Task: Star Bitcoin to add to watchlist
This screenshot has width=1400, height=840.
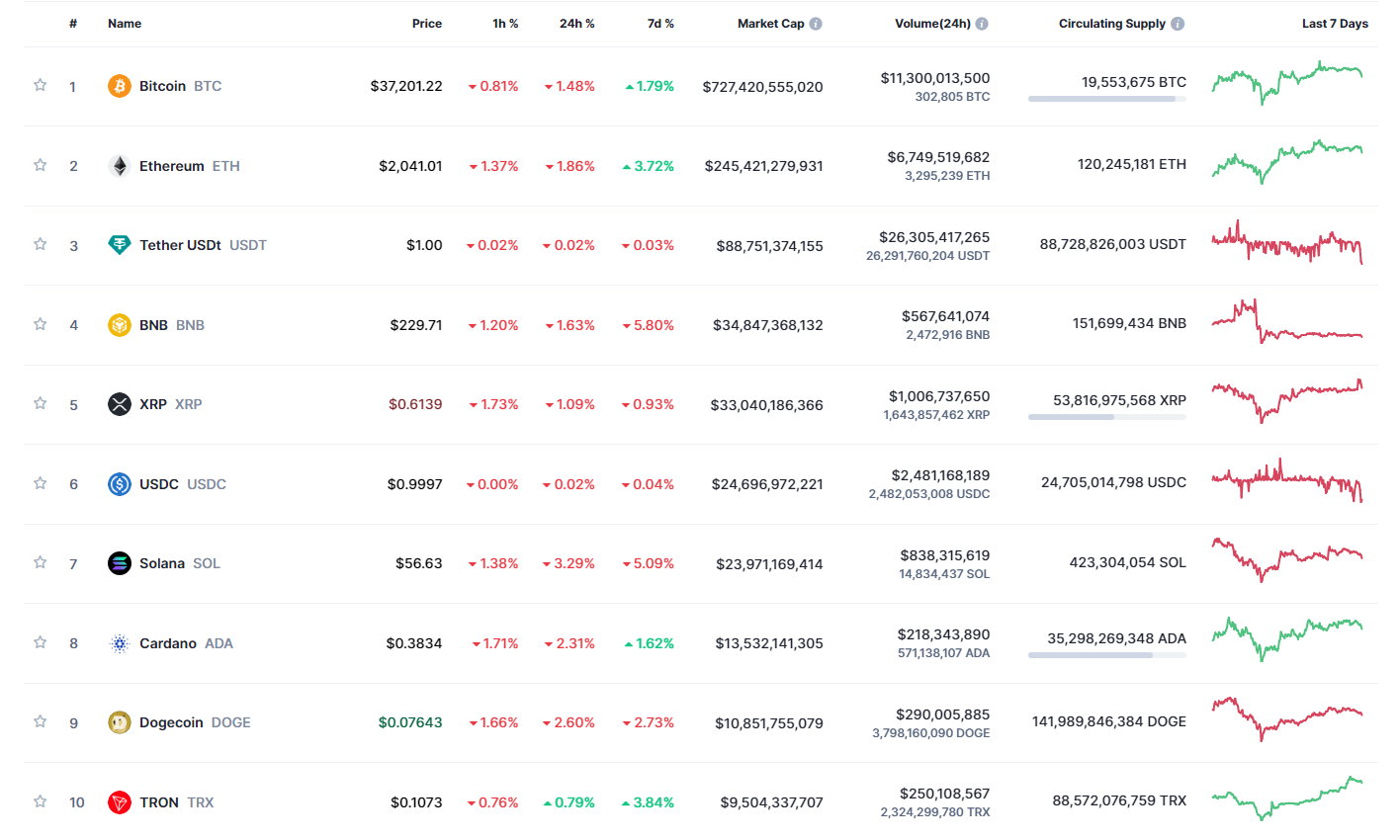Action: click(x=41, y=85)
